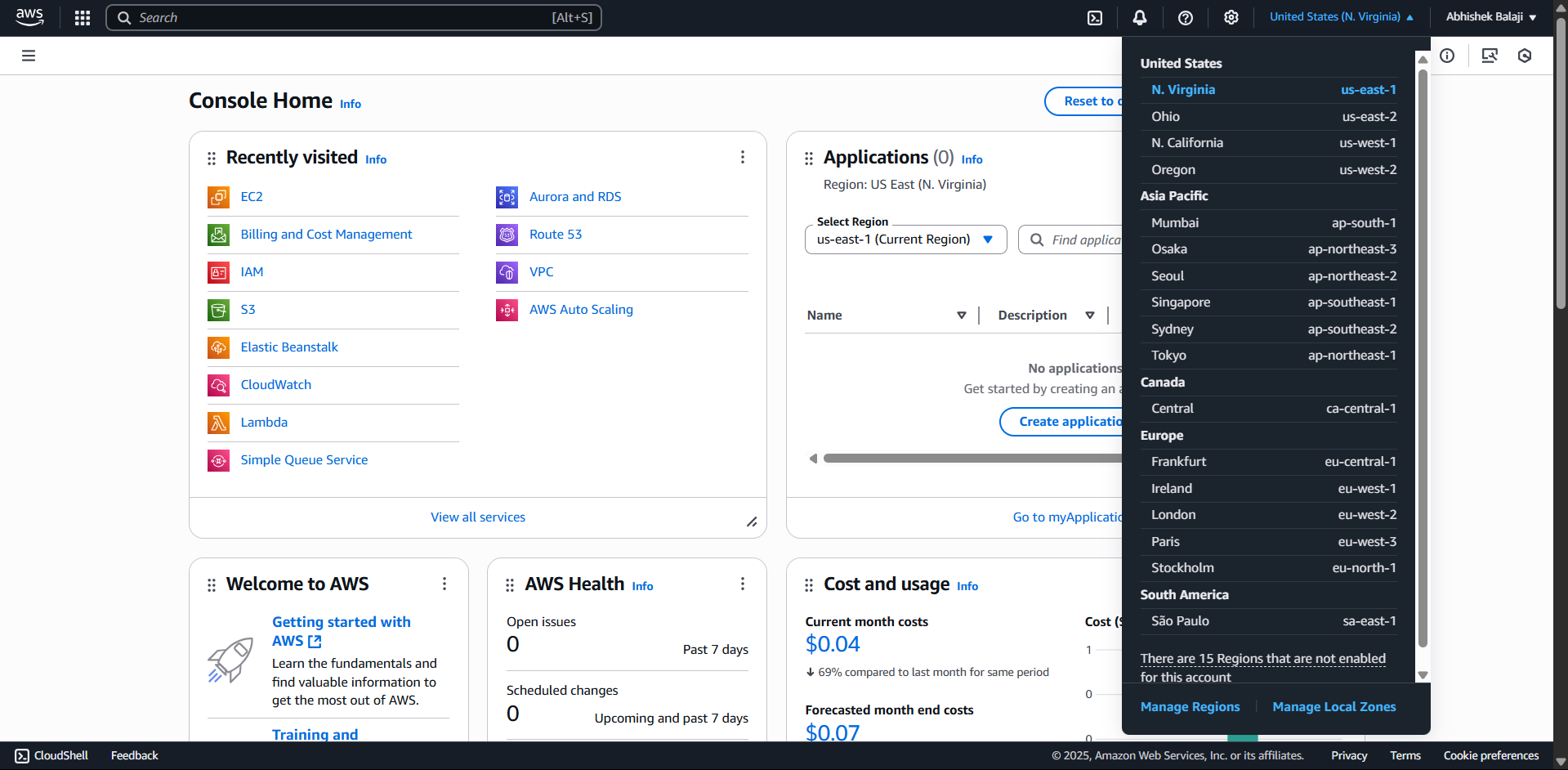Image resolution: width=1568 pixels, height=770 pixels.
Task: Open the Getting started with AWS link
Action: [x=342, y=632]
